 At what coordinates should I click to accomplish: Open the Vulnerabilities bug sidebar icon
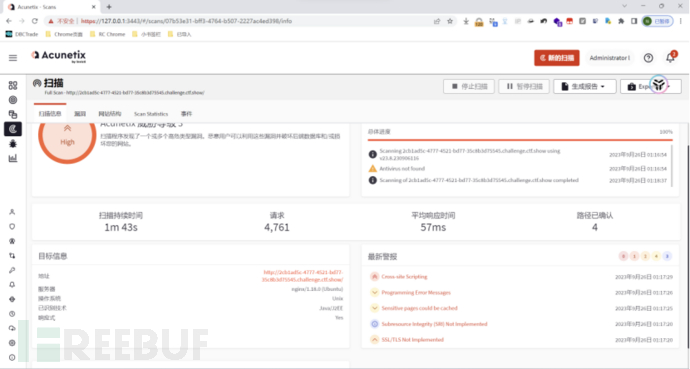tap(13, 144)
